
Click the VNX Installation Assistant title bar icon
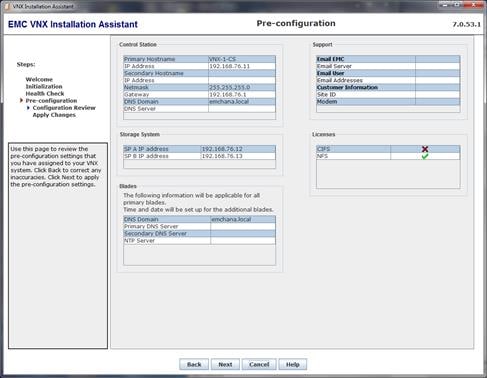tap(7, 6)
